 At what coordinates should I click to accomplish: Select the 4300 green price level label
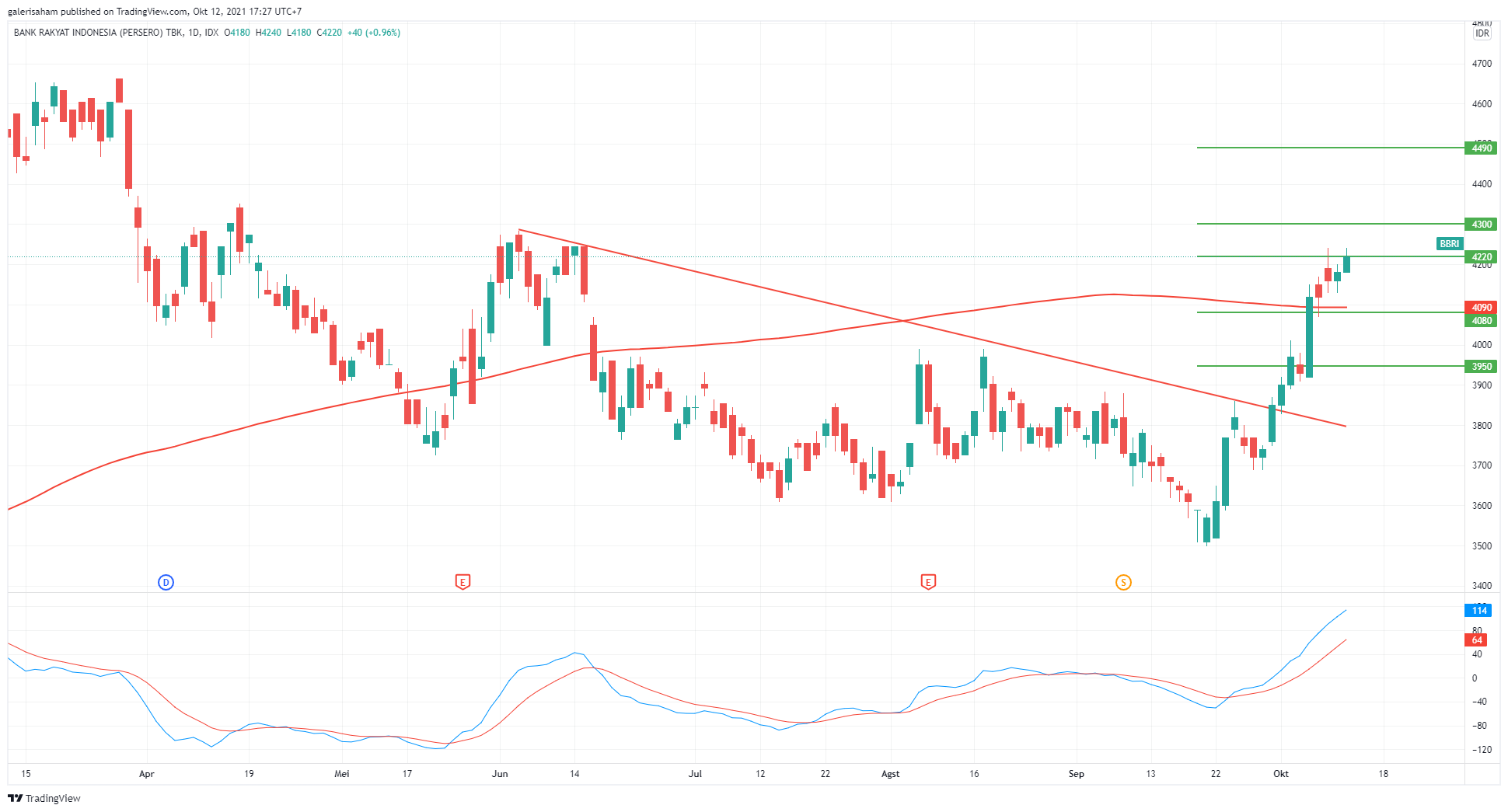(1481, 224)
